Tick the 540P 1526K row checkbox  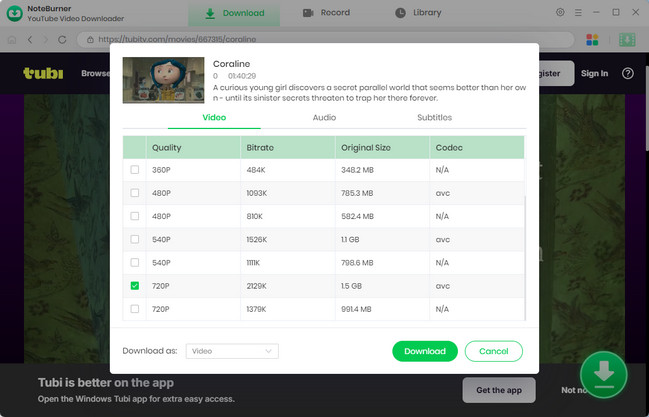click(x=135, y=240)
